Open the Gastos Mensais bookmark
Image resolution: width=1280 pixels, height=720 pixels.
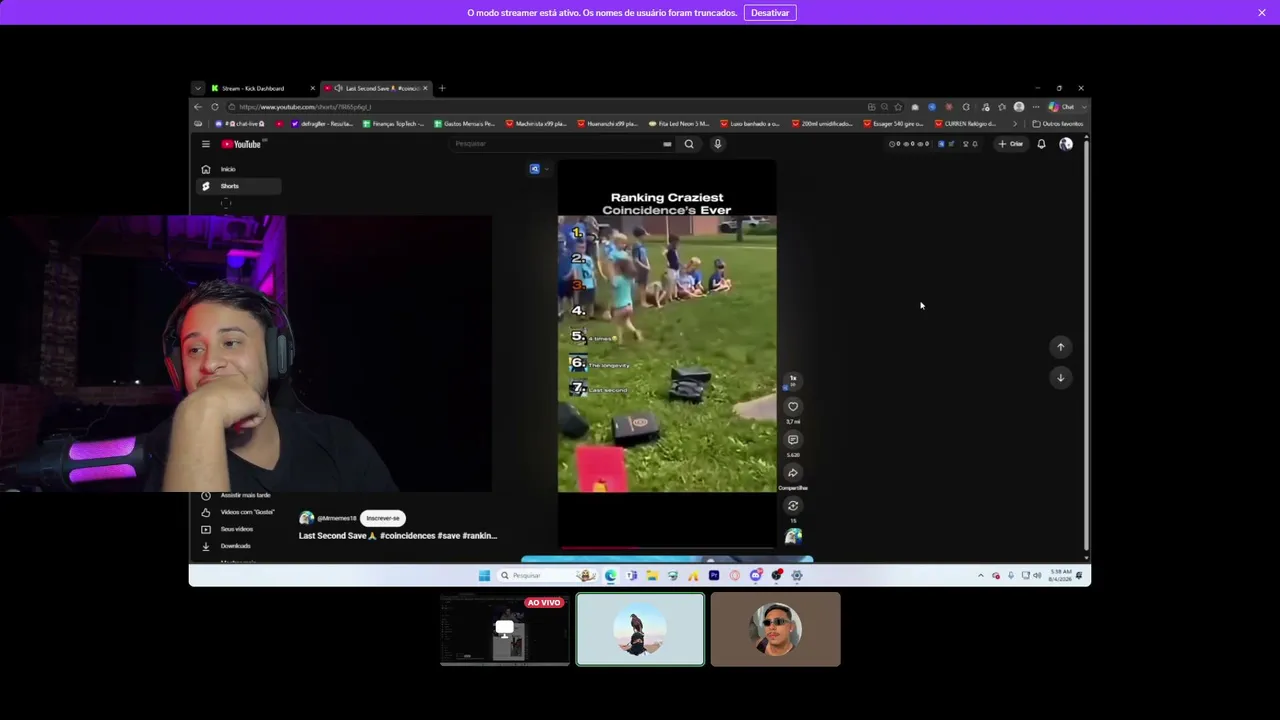(465, 124)
